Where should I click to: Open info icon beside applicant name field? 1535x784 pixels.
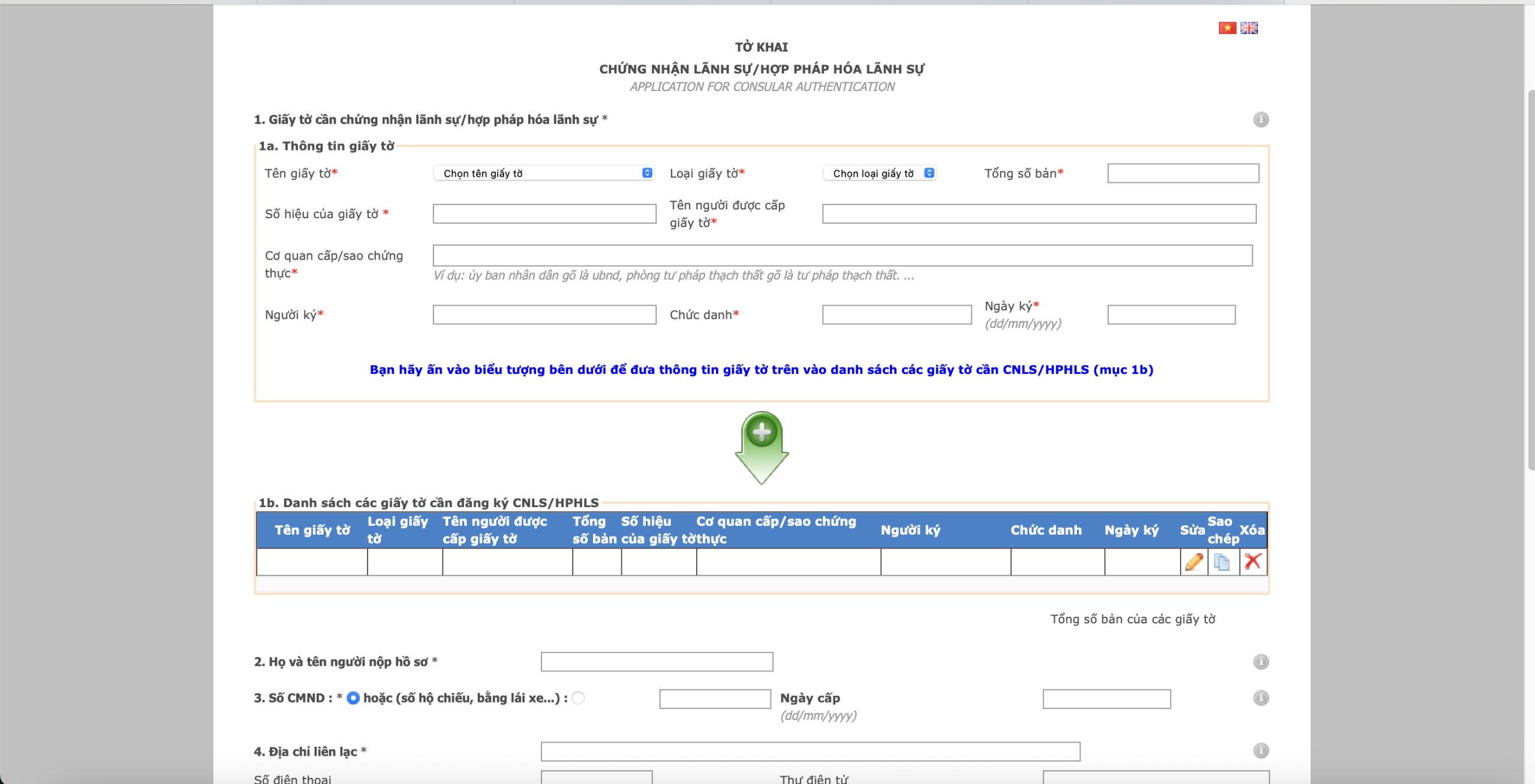[1261, 662]
